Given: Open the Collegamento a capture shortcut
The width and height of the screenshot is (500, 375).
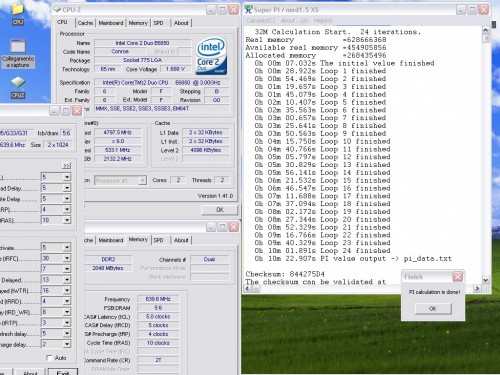Looking at the screenshot, I should click(x=18, y=53).
